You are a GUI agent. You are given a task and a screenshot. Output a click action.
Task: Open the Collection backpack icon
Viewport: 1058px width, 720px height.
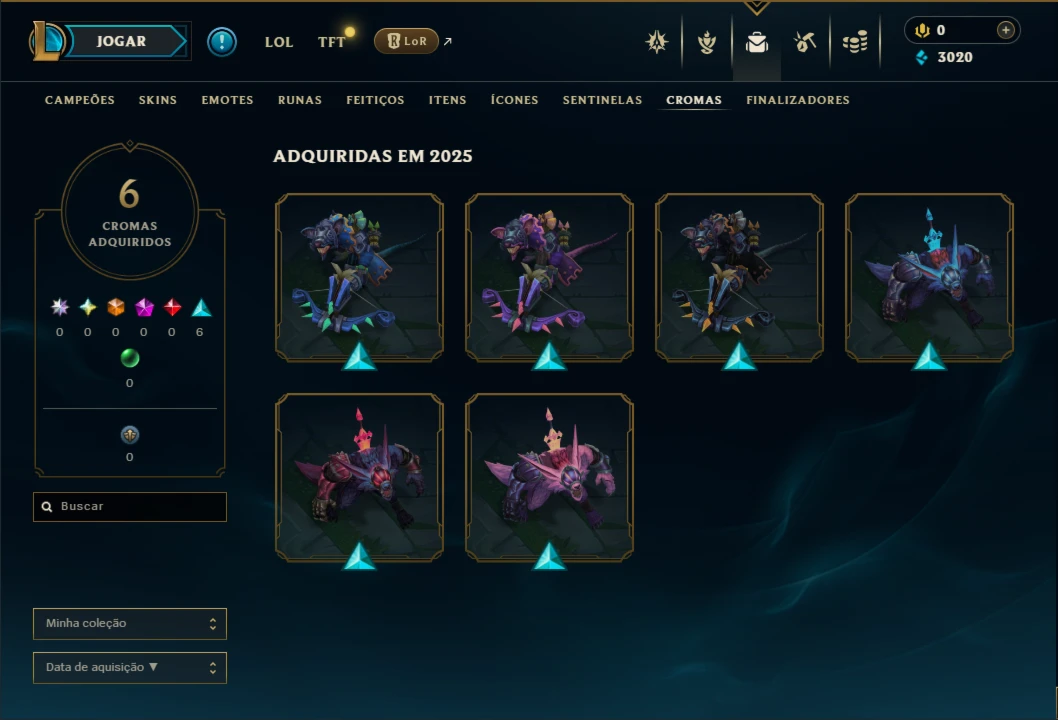(756, 43)
